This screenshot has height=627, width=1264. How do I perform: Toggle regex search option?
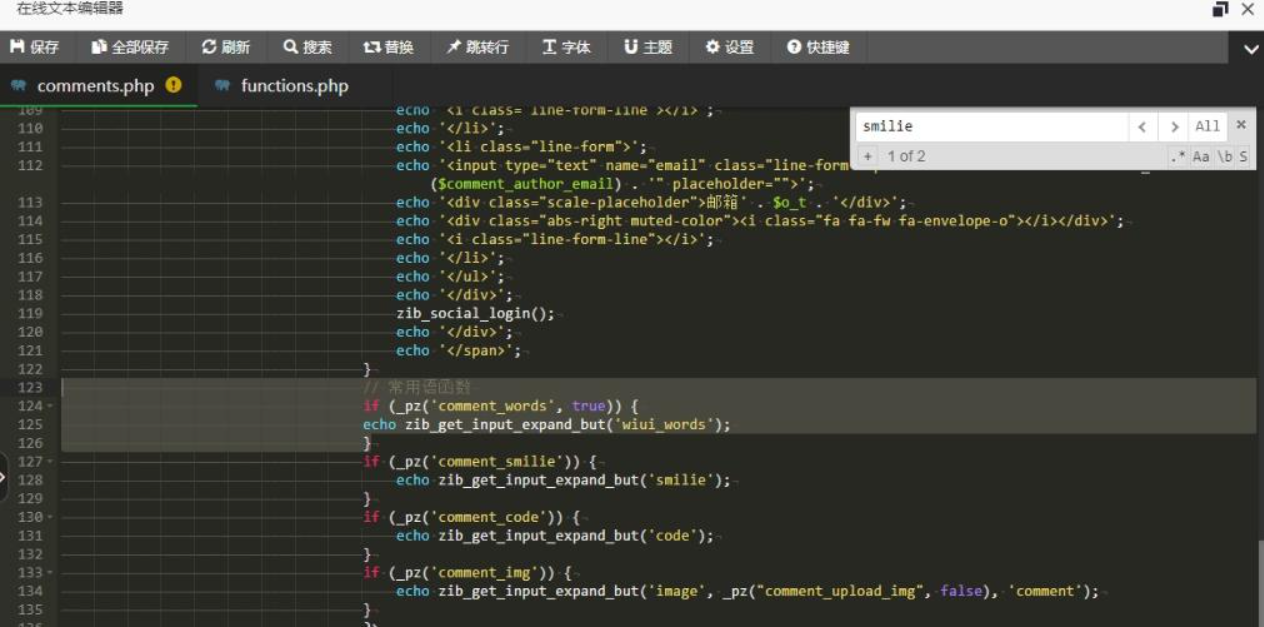(1178, 156)
